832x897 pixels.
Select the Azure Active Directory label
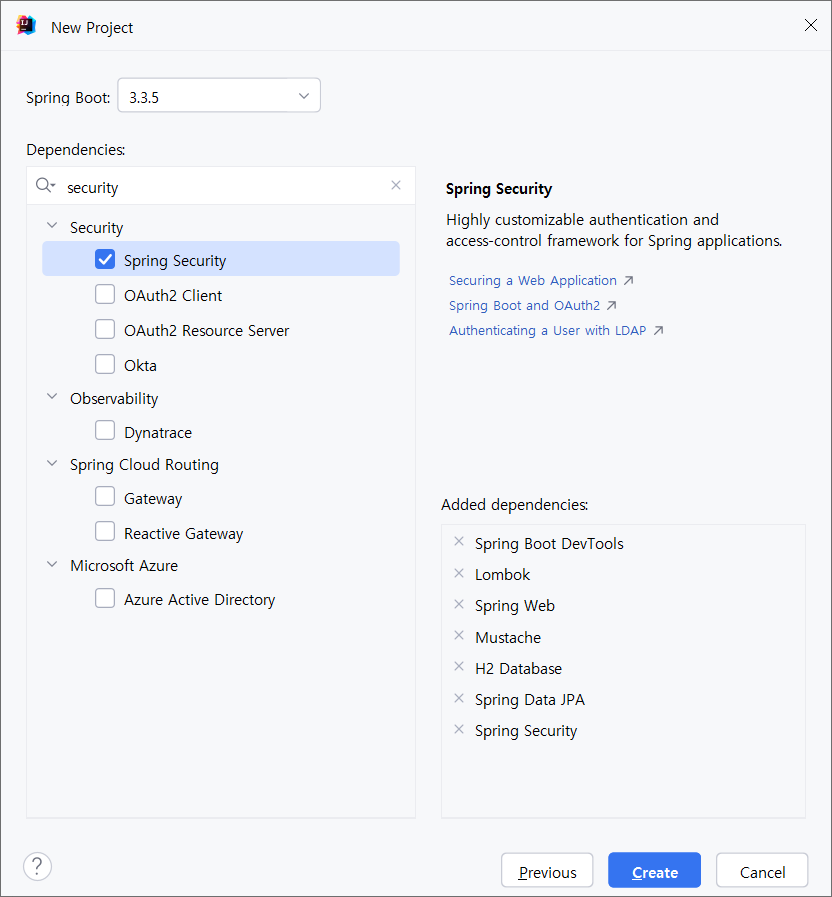tap(199, 600)
